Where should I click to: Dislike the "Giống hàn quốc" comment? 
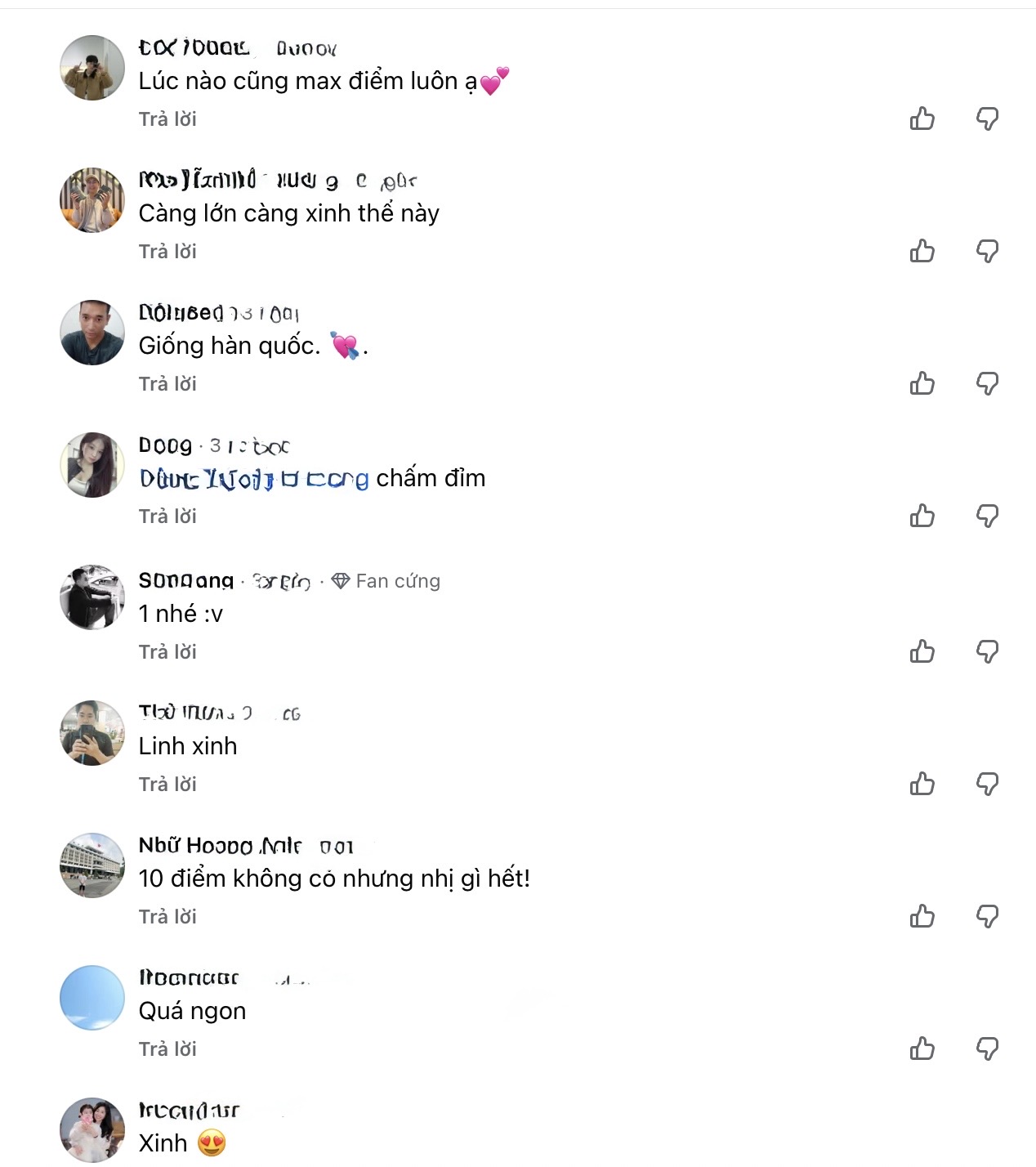[987, 383]
